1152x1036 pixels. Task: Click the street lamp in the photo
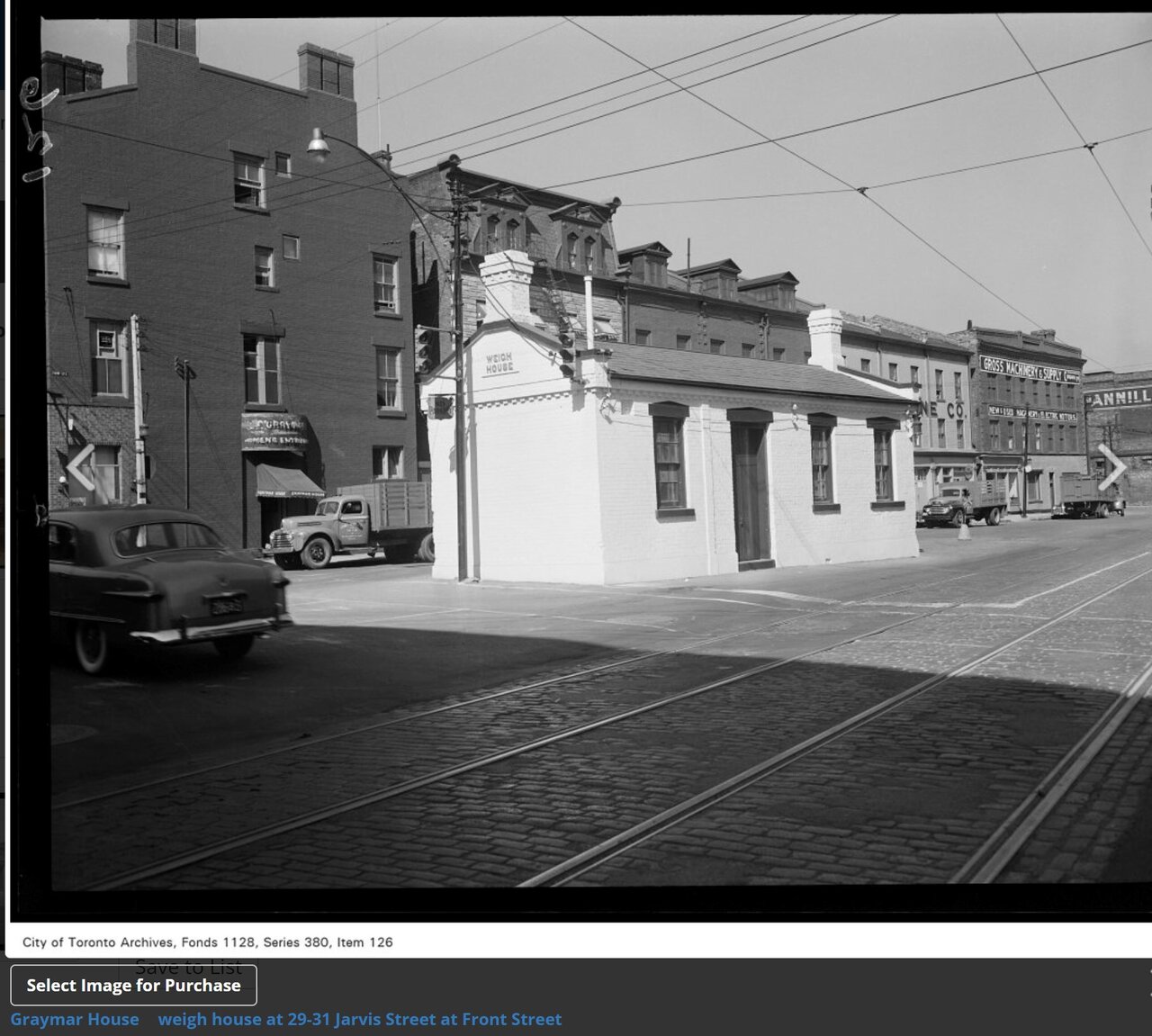pyautogui.click(x=318, y=146)
